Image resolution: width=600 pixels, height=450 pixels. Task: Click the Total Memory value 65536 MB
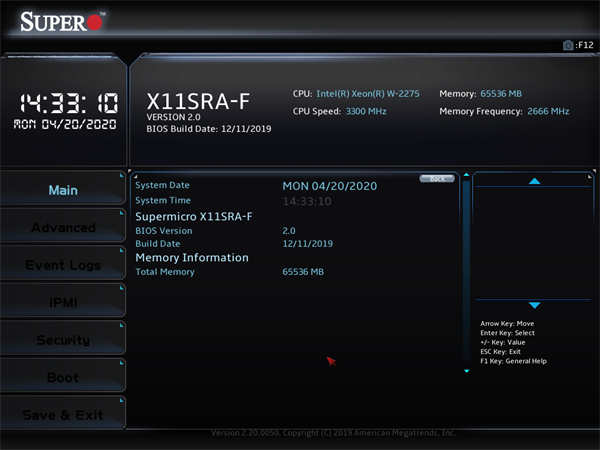coord(303,272)
